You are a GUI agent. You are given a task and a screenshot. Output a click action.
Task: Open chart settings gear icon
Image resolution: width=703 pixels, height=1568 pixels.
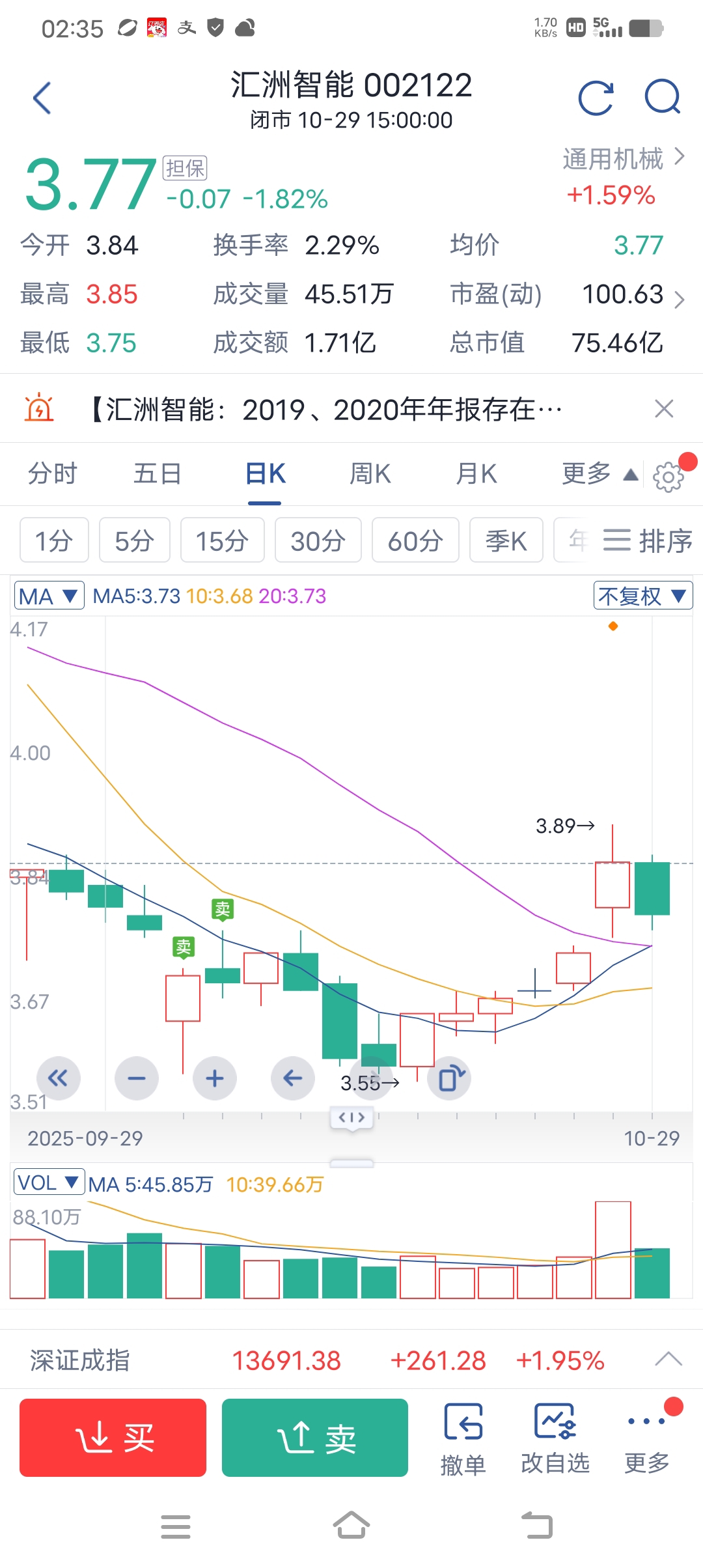click(669, 477)
